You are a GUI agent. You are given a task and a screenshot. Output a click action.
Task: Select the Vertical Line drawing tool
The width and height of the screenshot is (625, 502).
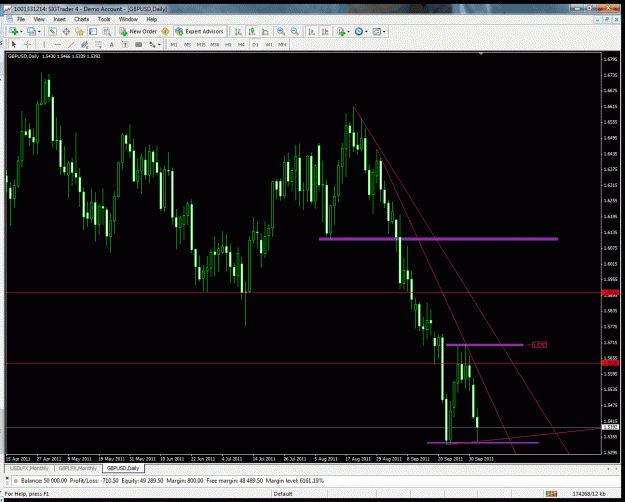click(x=44, y=45)
